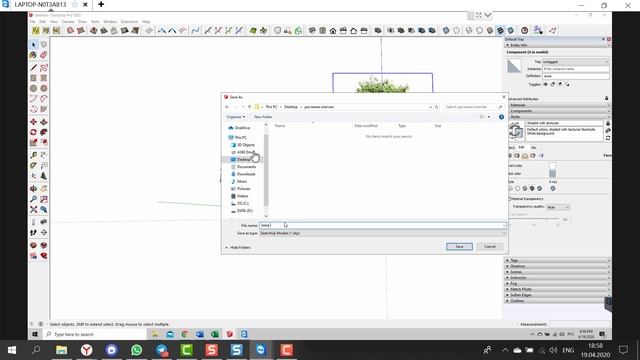This screenshot has height=360, width=640.
Task: Click the Cancel button in Save As
Action: [490, 247]
